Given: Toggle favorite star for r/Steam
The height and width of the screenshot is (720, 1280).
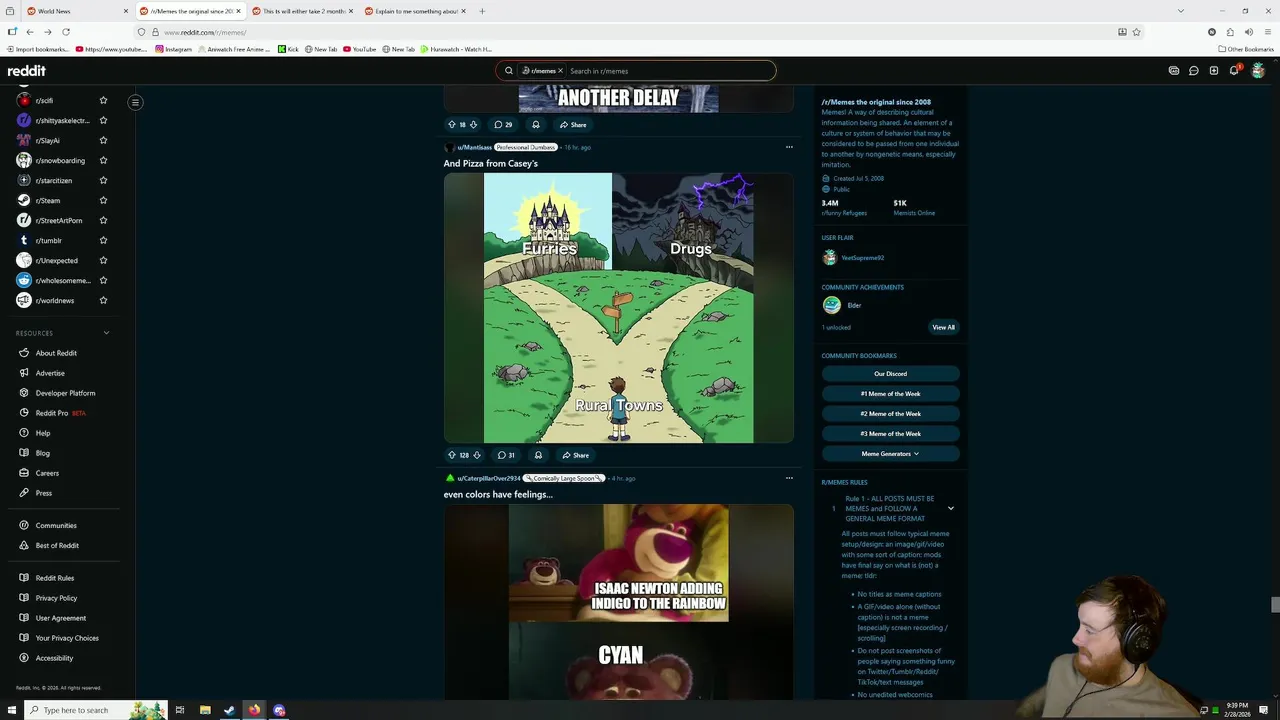Looking at the screenshot, I should [x=103, y=200].
